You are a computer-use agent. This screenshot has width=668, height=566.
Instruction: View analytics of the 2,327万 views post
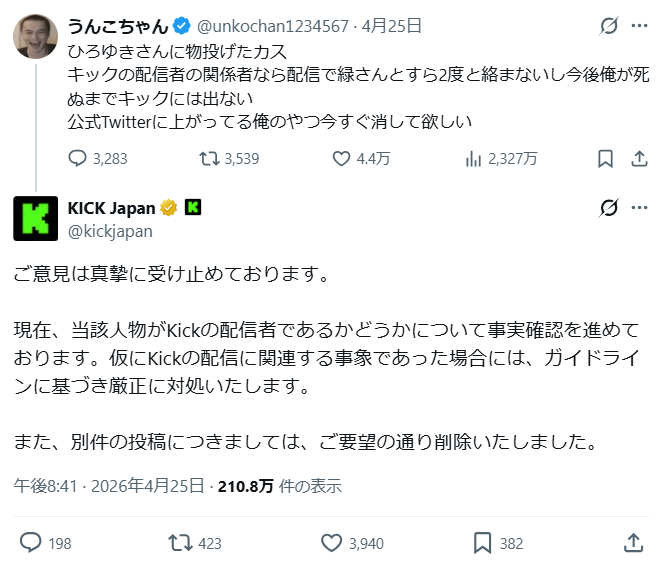pyautogui.click(x=475, y=158)
